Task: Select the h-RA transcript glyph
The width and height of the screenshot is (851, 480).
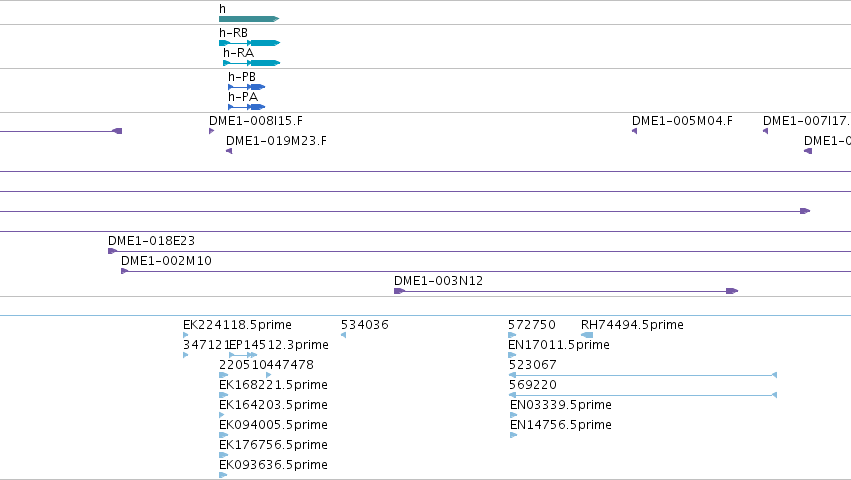Action: [x=251, y=63]
